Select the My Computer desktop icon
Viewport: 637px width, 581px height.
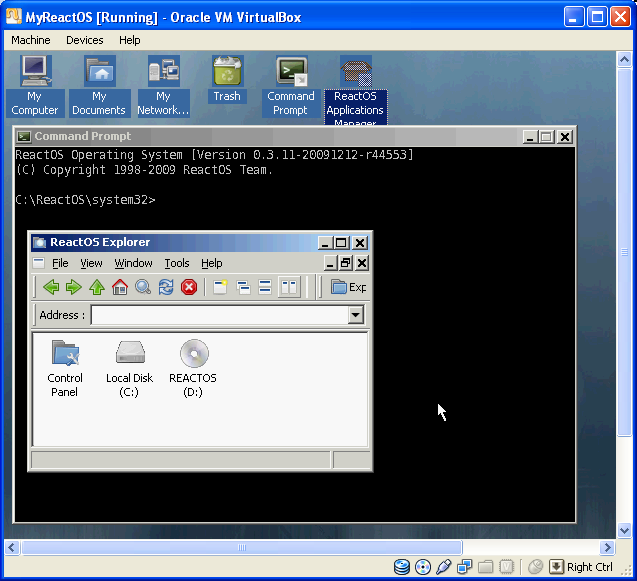tap(35, 86)
